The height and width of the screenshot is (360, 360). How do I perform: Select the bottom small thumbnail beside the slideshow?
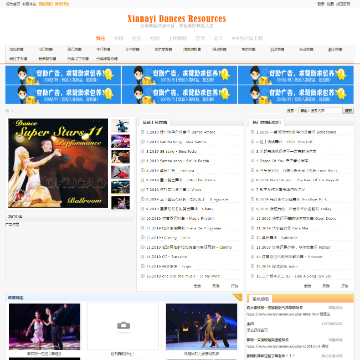pyautogui.click(x=120, y=202)
